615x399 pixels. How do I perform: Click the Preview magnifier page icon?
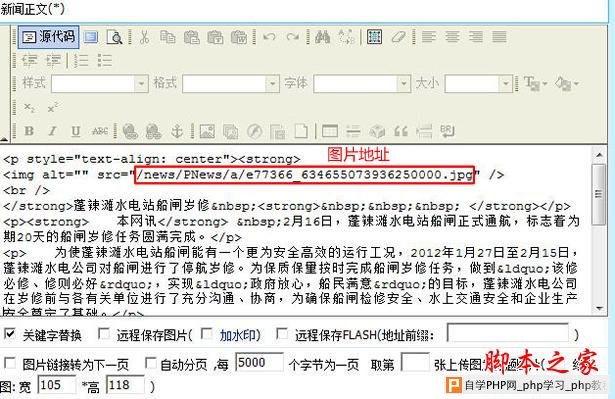pyautogui.click(x=115, y=37)
